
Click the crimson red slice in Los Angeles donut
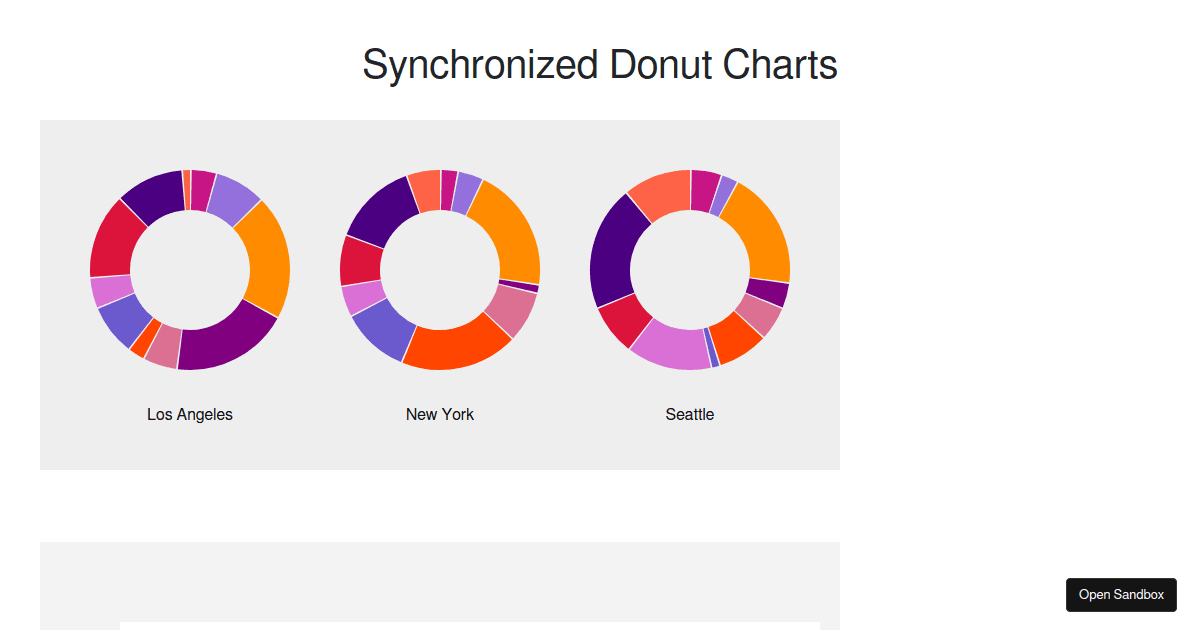point(114,240)
